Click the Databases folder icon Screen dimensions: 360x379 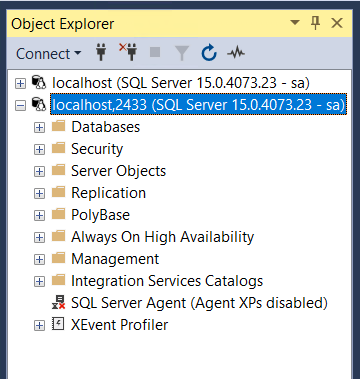click(x=59, y=126)
